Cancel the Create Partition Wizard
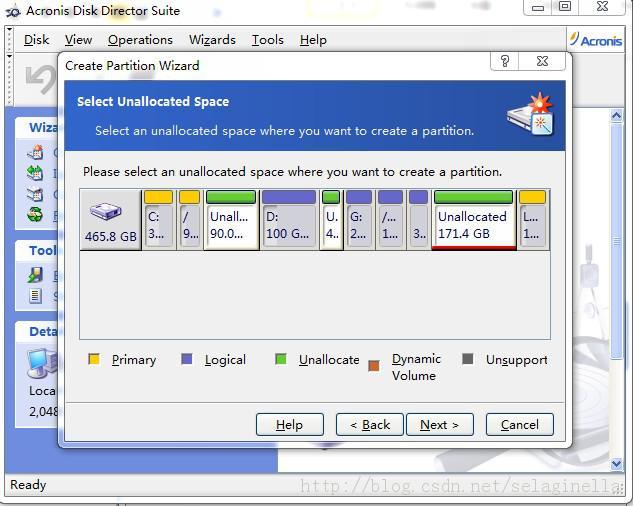Viewport: 633px width, 506px height. click(x=520, y=424)
